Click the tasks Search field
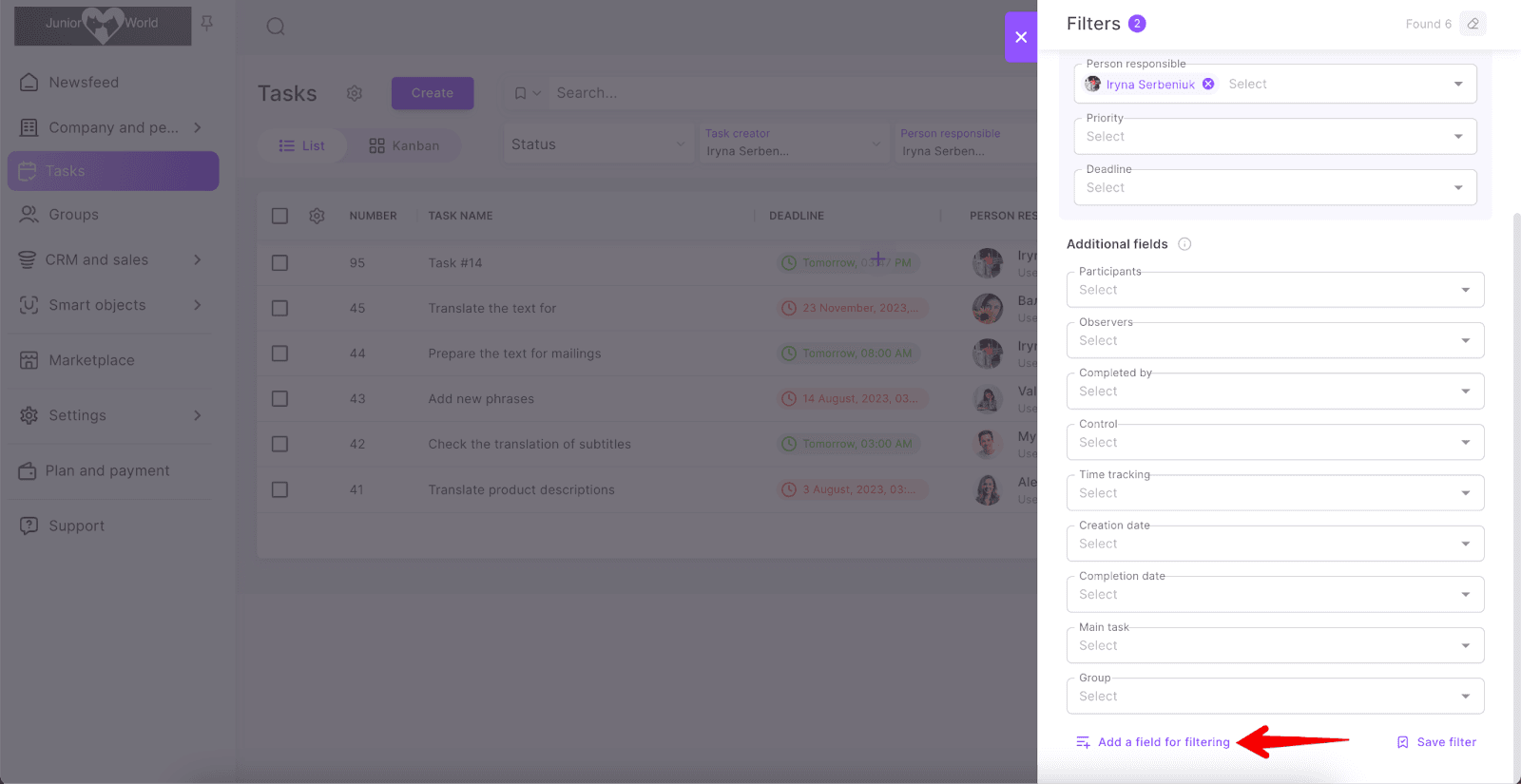The image size is (1521, 784). 794,93
